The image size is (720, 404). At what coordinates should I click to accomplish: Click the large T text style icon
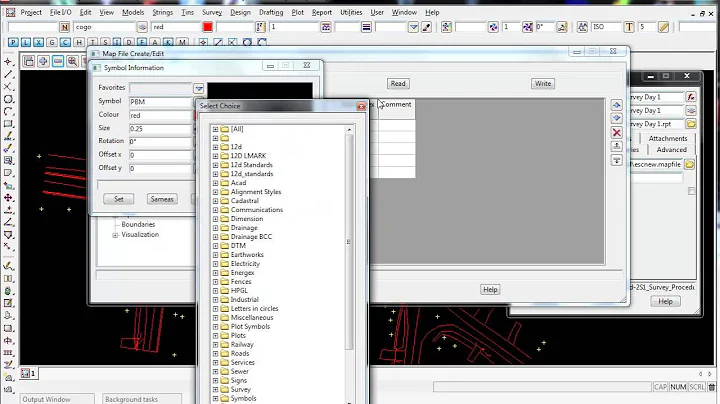tap(629, 27)
